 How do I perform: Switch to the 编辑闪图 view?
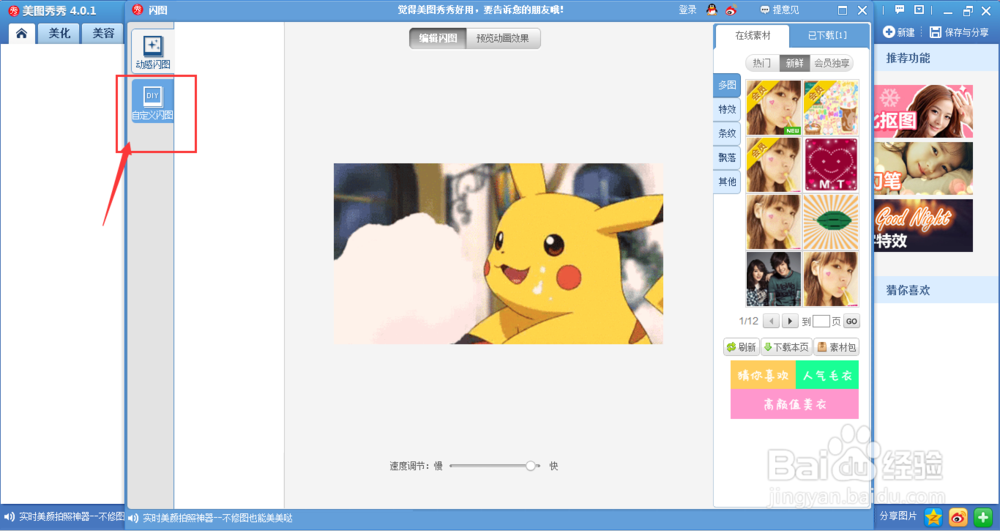tap(438, 38)
